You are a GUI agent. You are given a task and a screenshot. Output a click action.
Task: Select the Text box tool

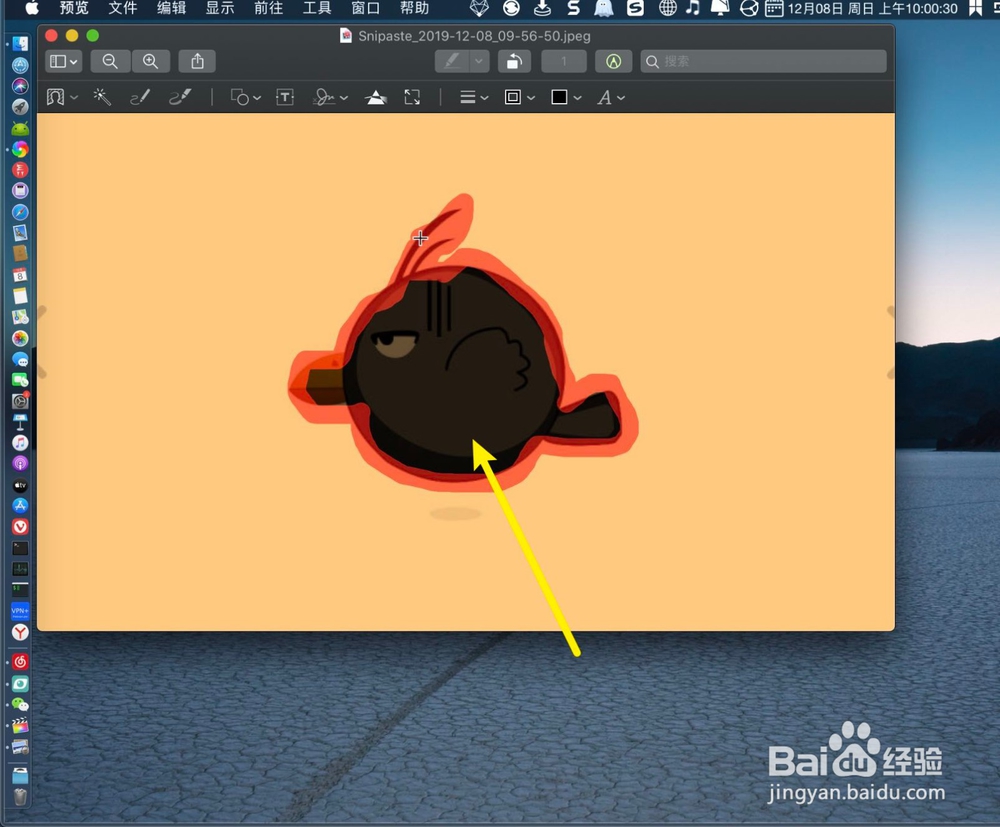pos(284,97)
